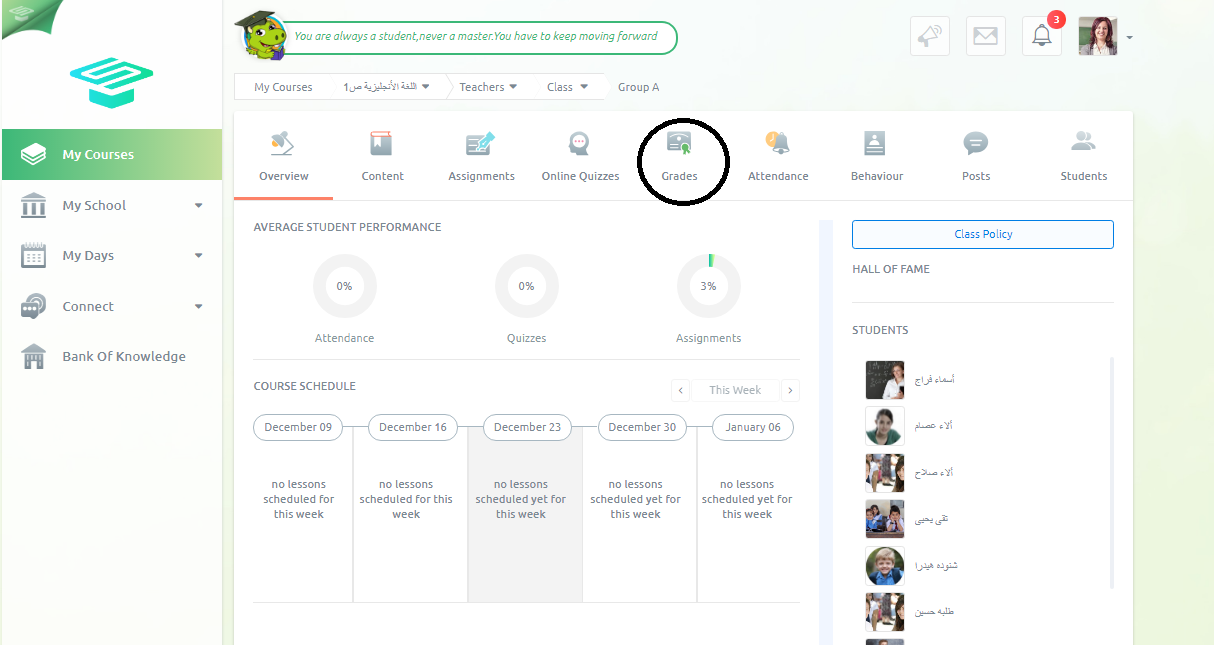Click the This Week button
1214x645 pixels.
735,390
